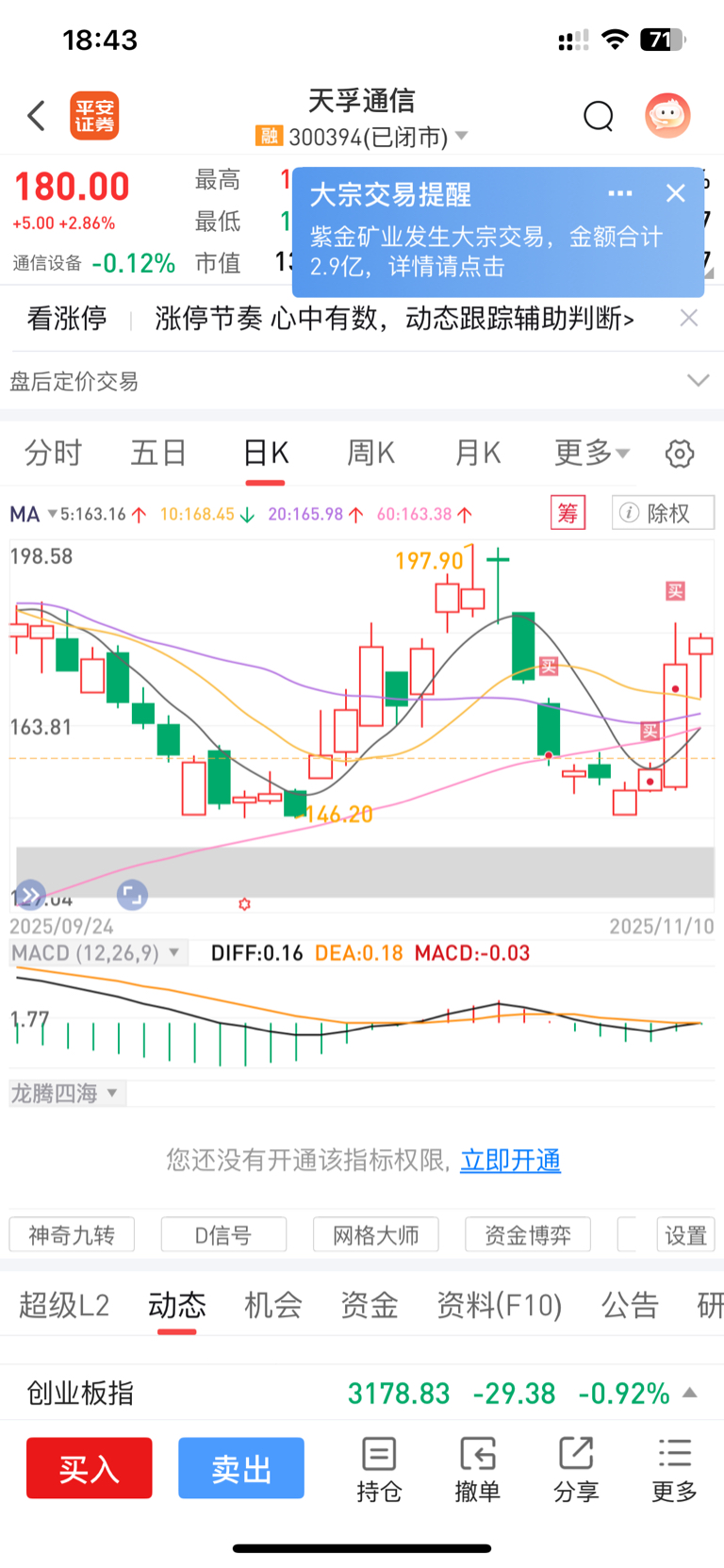Click the 立即开通 link
This screenshot has width=724, height=1568.
coord(510,1160)
